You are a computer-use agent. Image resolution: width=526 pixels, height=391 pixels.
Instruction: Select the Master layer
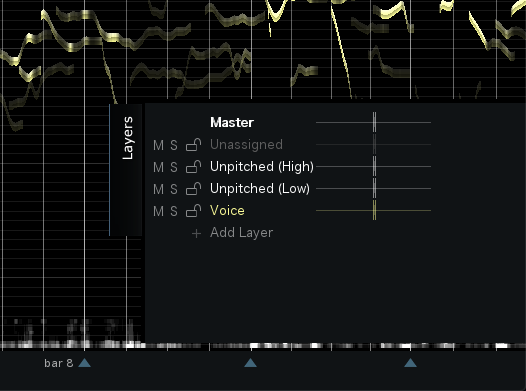coord(232,122)
